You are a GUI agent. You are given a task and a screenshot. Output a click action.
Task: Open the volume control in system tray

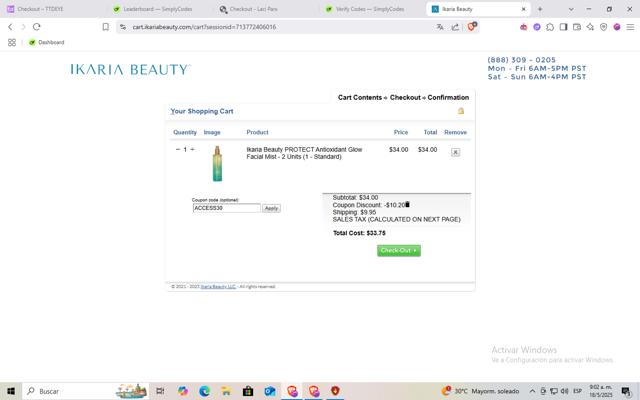point(565,391)
